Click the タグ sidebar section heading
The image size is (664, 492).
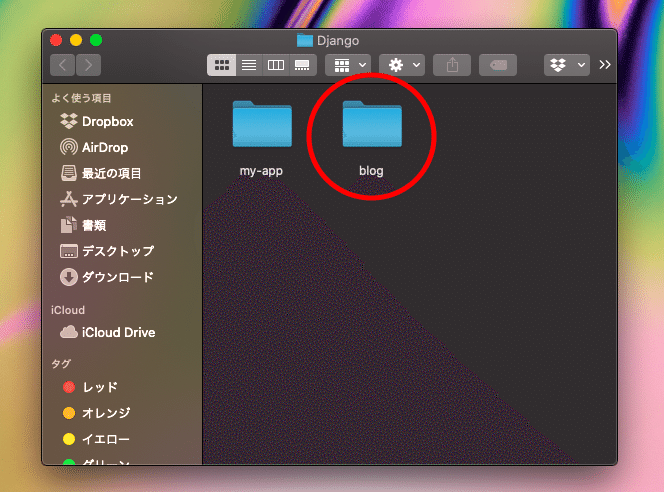[x=61, y=364]
